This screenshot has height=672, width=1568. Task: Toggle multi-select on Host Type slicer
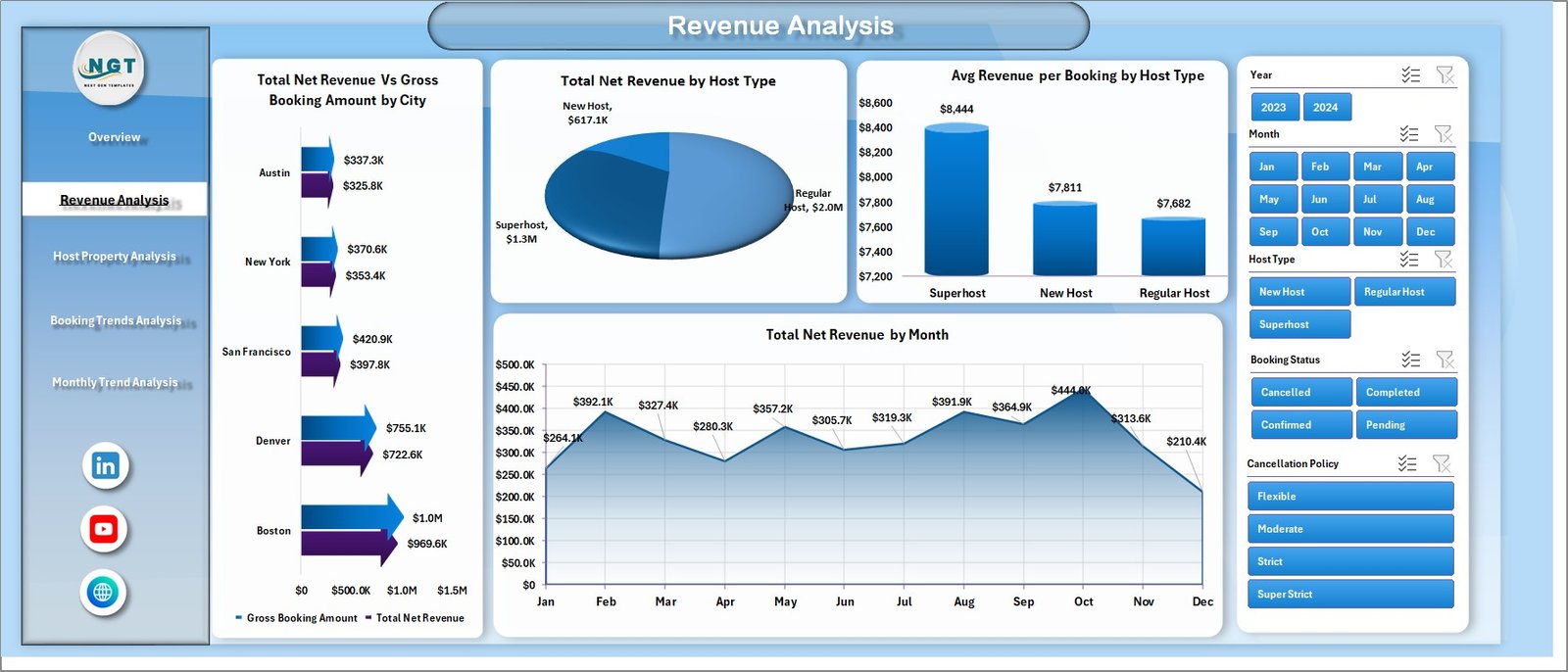pyautogui.click(x=1409, y=260)
